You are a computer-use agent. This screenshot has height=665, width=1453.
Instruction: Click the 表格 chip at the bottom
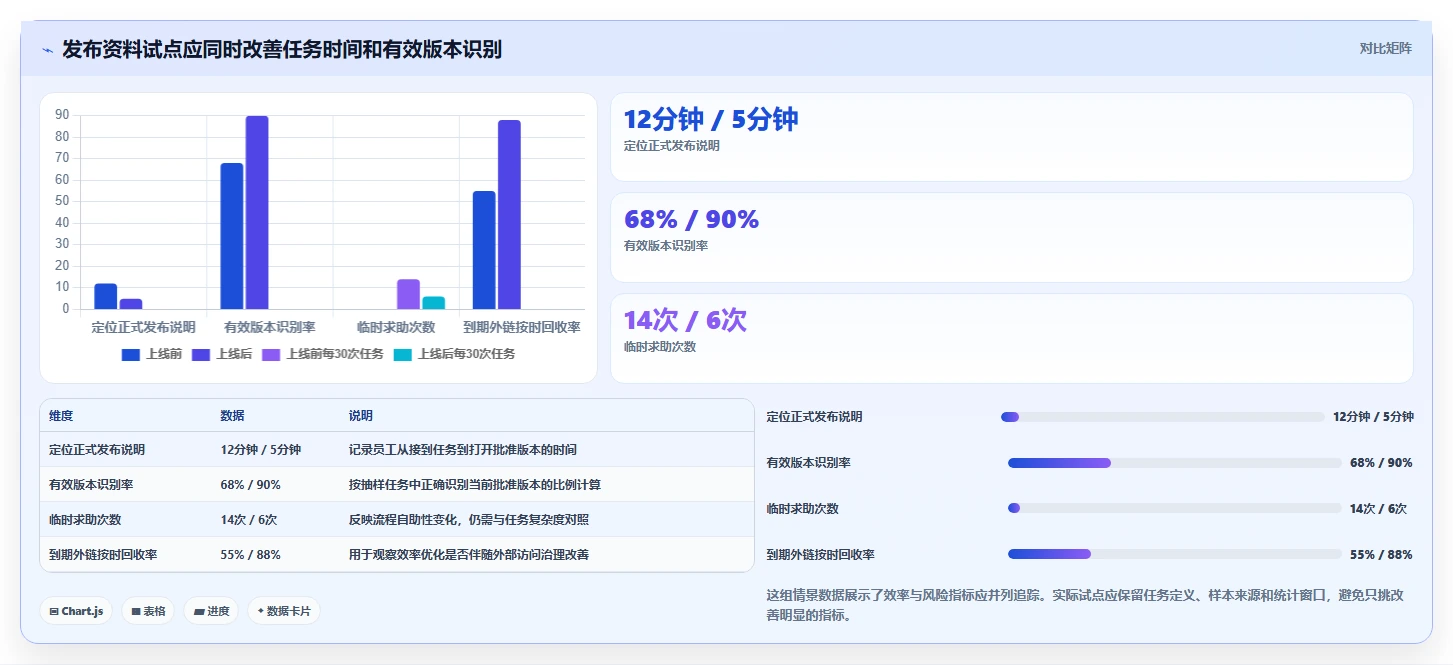148,611
